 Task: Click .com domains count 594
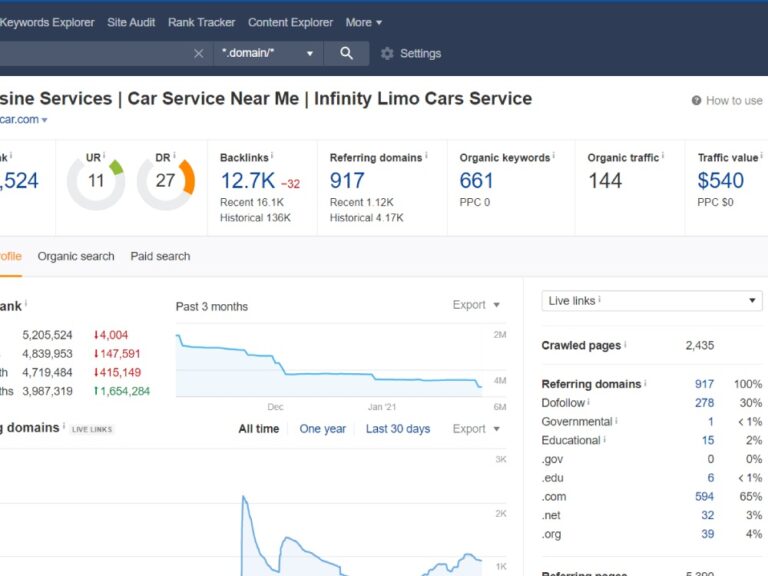tap(704, 497)
